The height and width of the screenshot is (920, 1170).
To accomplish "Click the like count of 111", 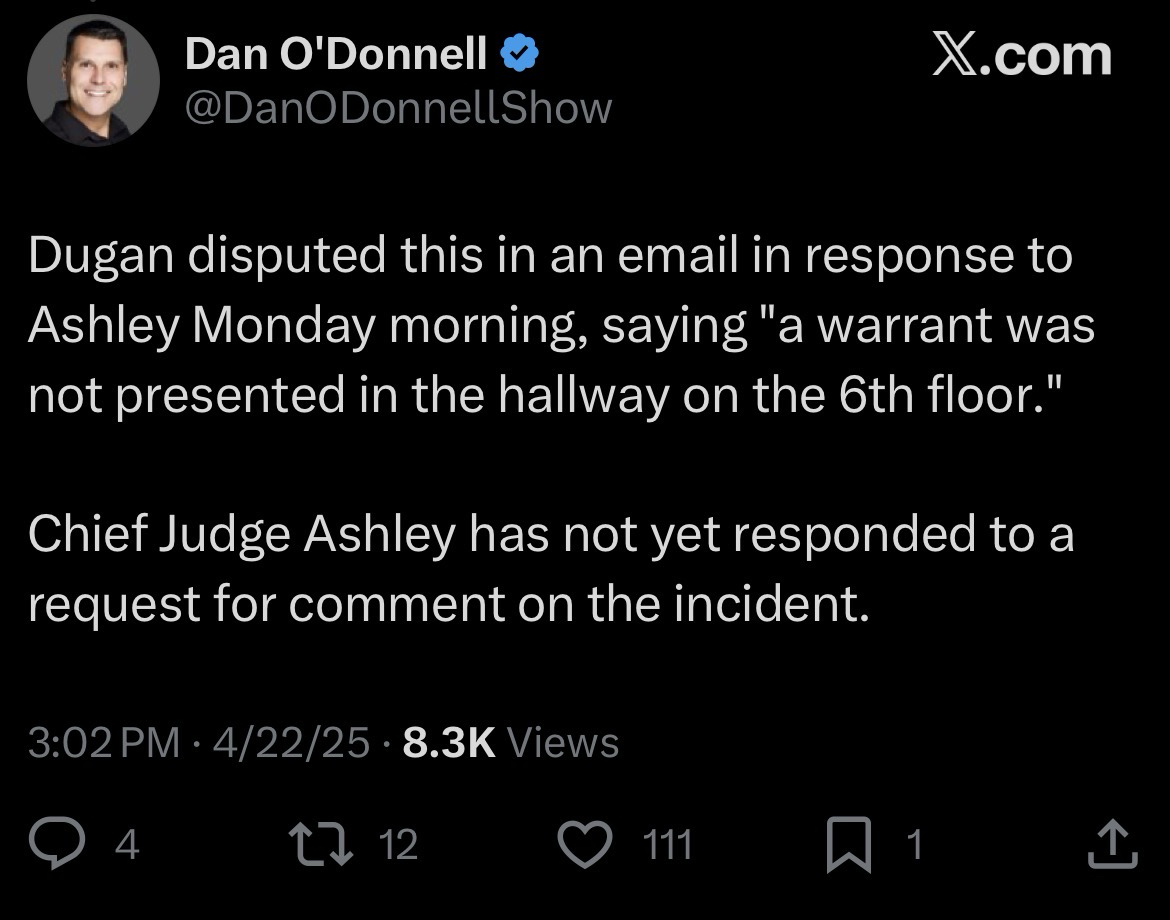I will click(x=667, y=847).
